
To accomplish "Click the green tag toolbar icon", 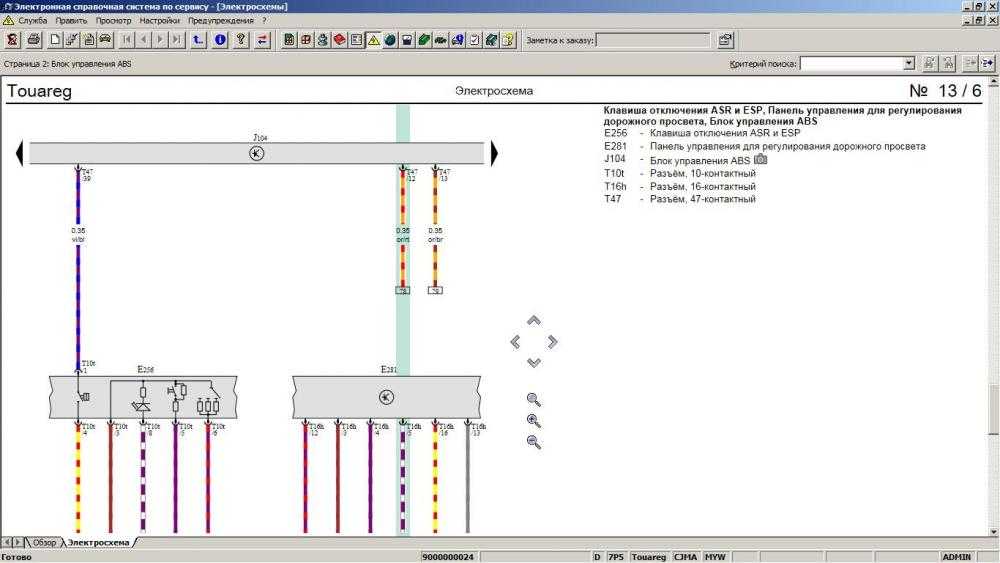I will [x=423, y=40].
